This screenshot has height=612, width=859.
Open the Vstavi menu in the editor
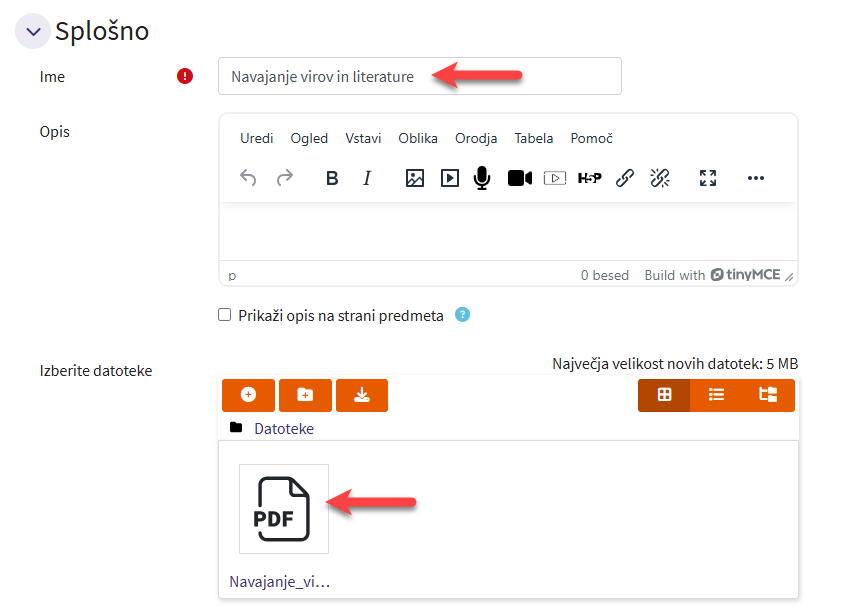pos(363,138)
